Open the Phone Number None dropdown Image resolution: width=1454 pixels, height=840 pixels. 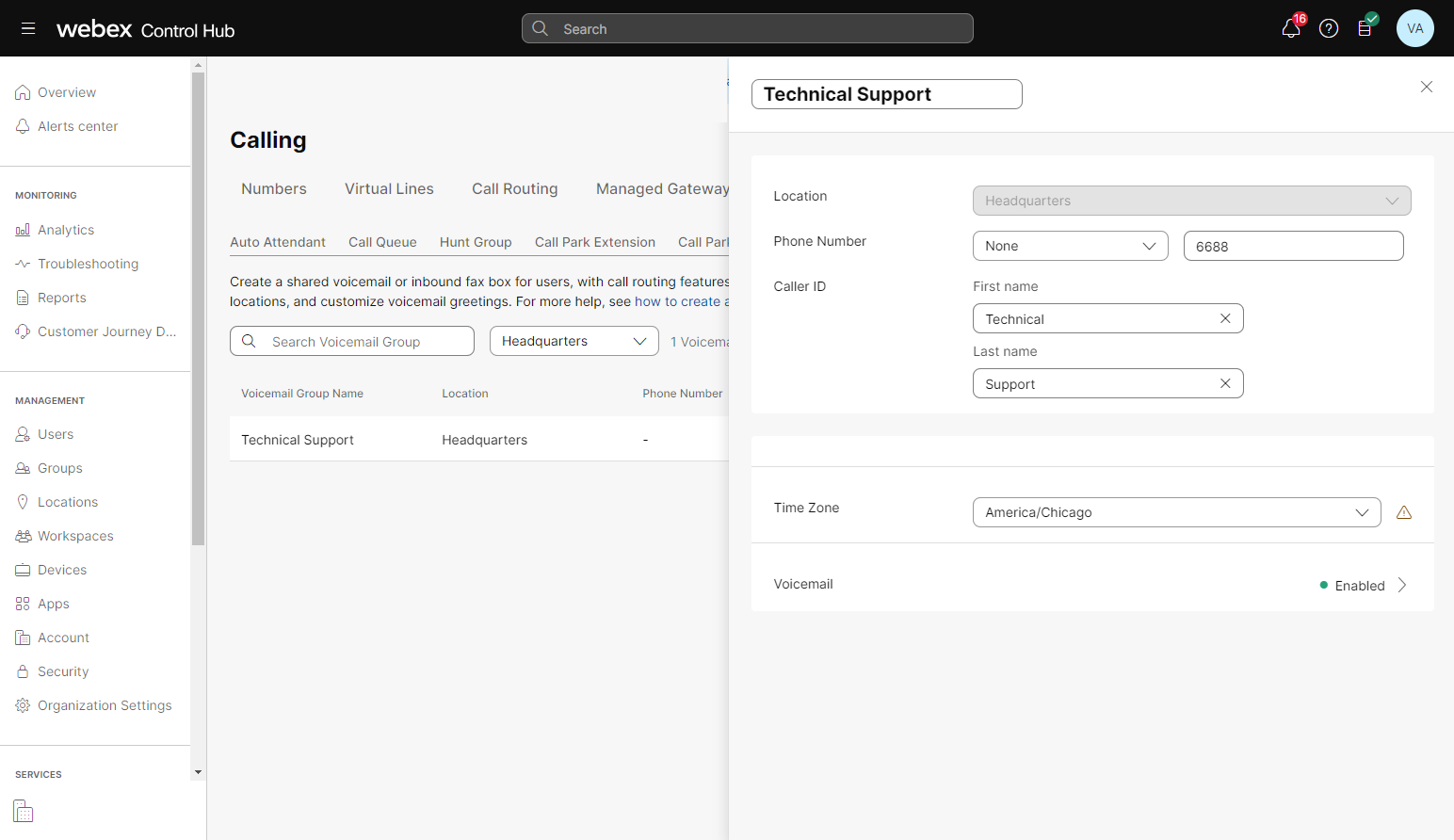pos(1070,246)
